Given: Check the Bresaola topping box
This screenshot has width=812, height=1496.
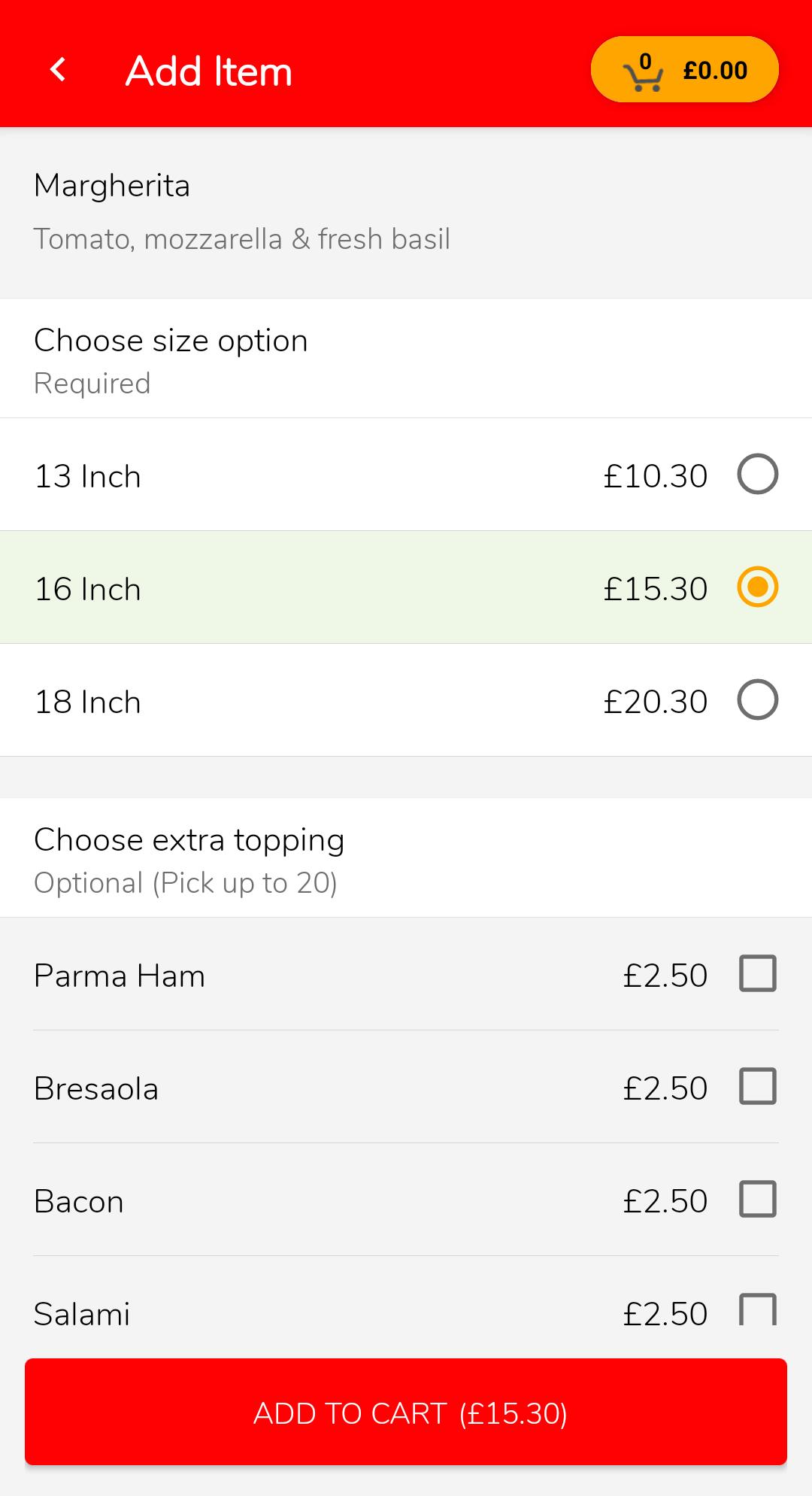Looking at the screenshot, I should pos(758,1086).
